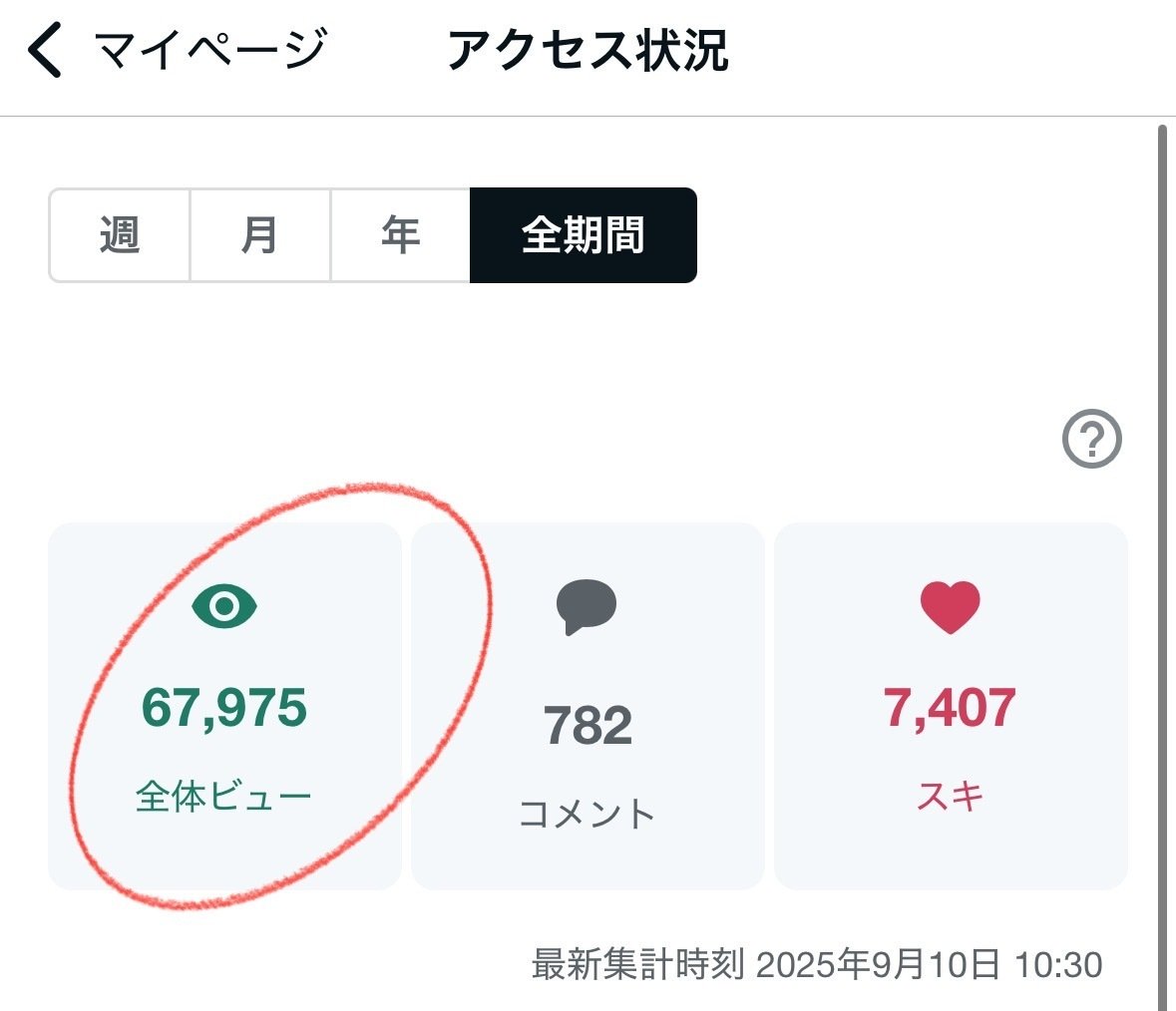1176x1011 pixels.
Task: Click the red heart icon
Action: 950,607
